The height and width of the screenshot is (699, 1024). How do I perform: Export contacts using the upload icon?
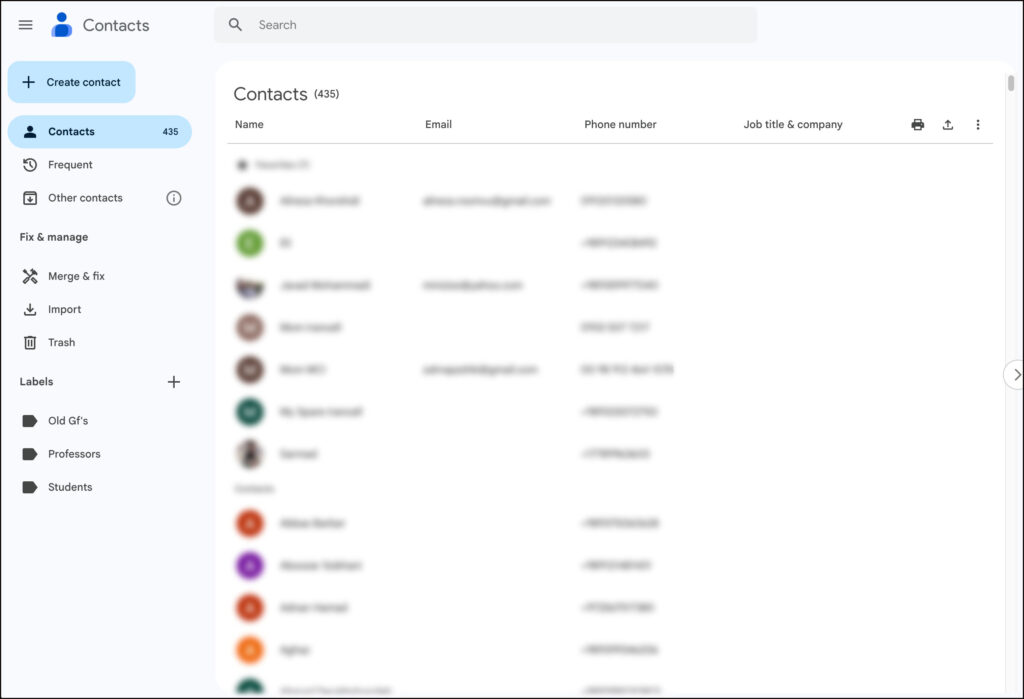coord(947,124)
